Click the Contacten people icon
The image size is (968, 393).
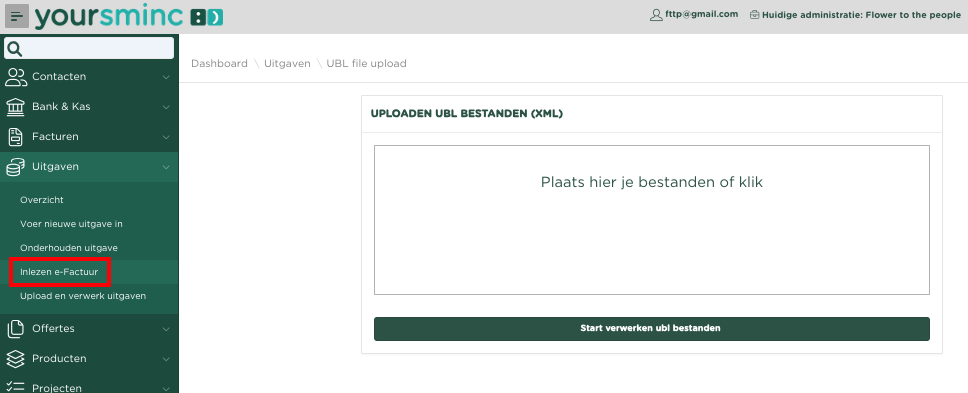[16, 77]
